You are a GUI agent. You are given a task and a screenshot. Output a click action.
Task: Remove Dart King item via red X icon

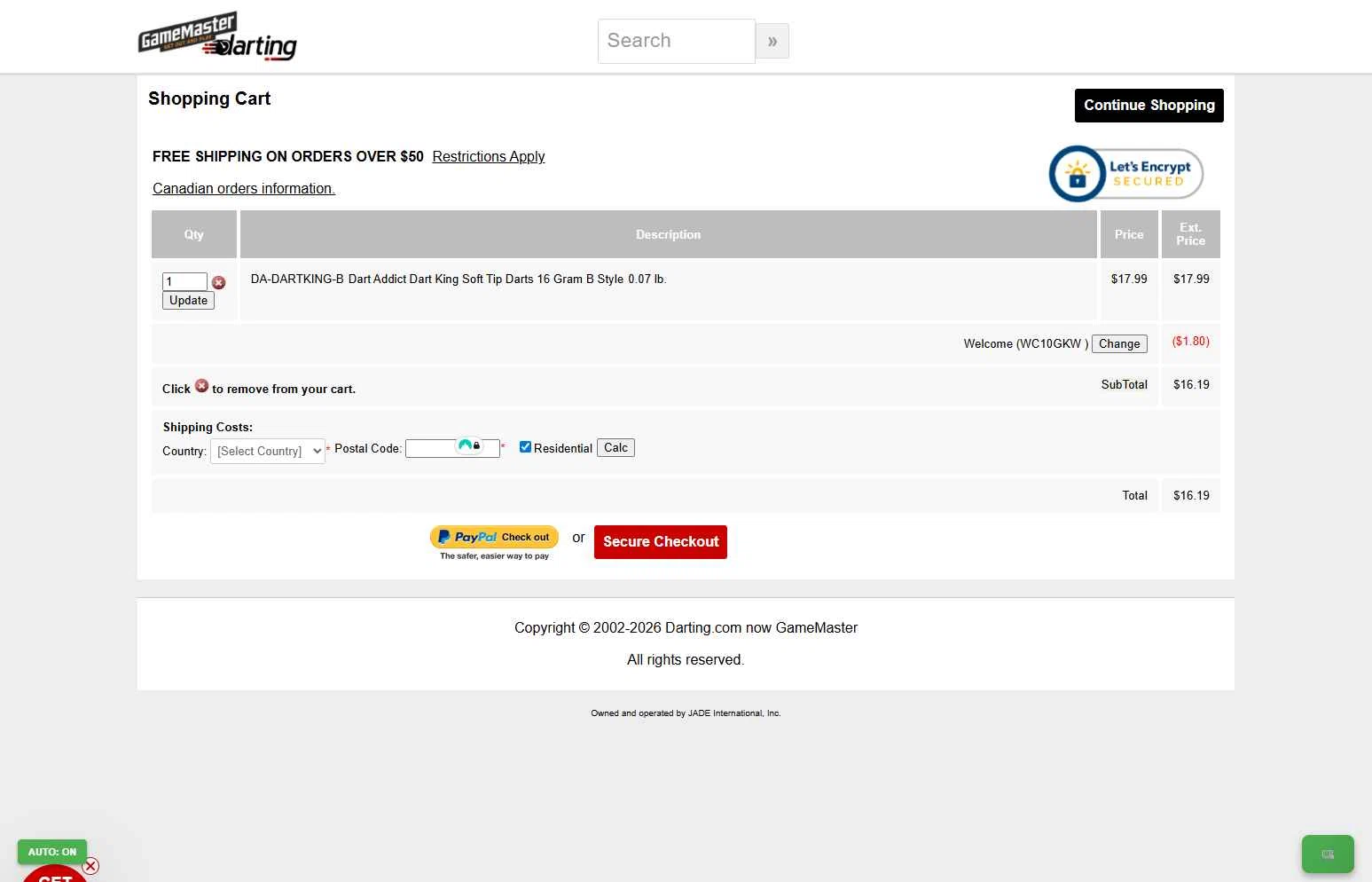(x=219, y=282)
